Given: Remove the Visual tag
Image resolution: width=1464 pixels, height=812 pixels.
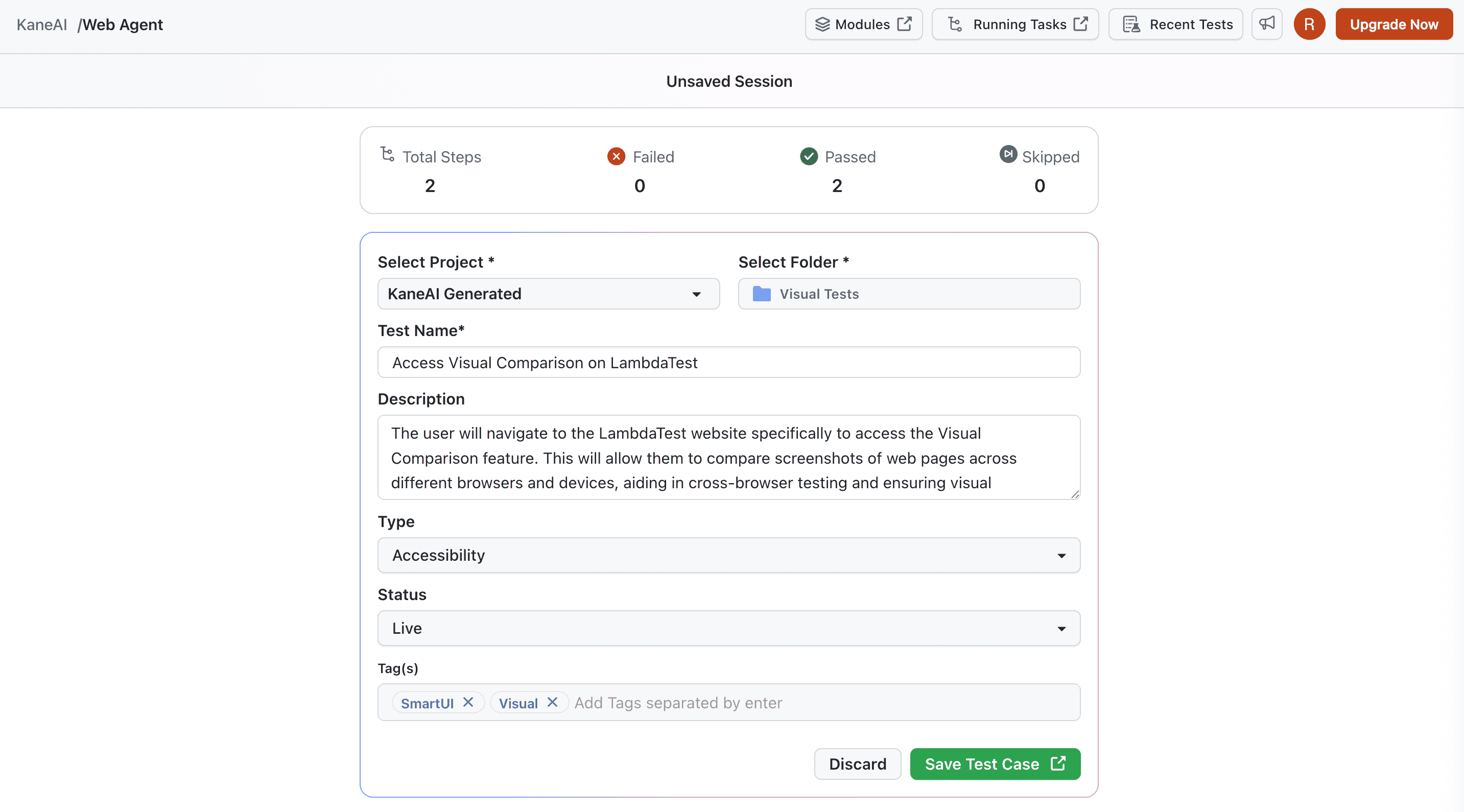Looking at the screenshot, I should pos(552,702).
